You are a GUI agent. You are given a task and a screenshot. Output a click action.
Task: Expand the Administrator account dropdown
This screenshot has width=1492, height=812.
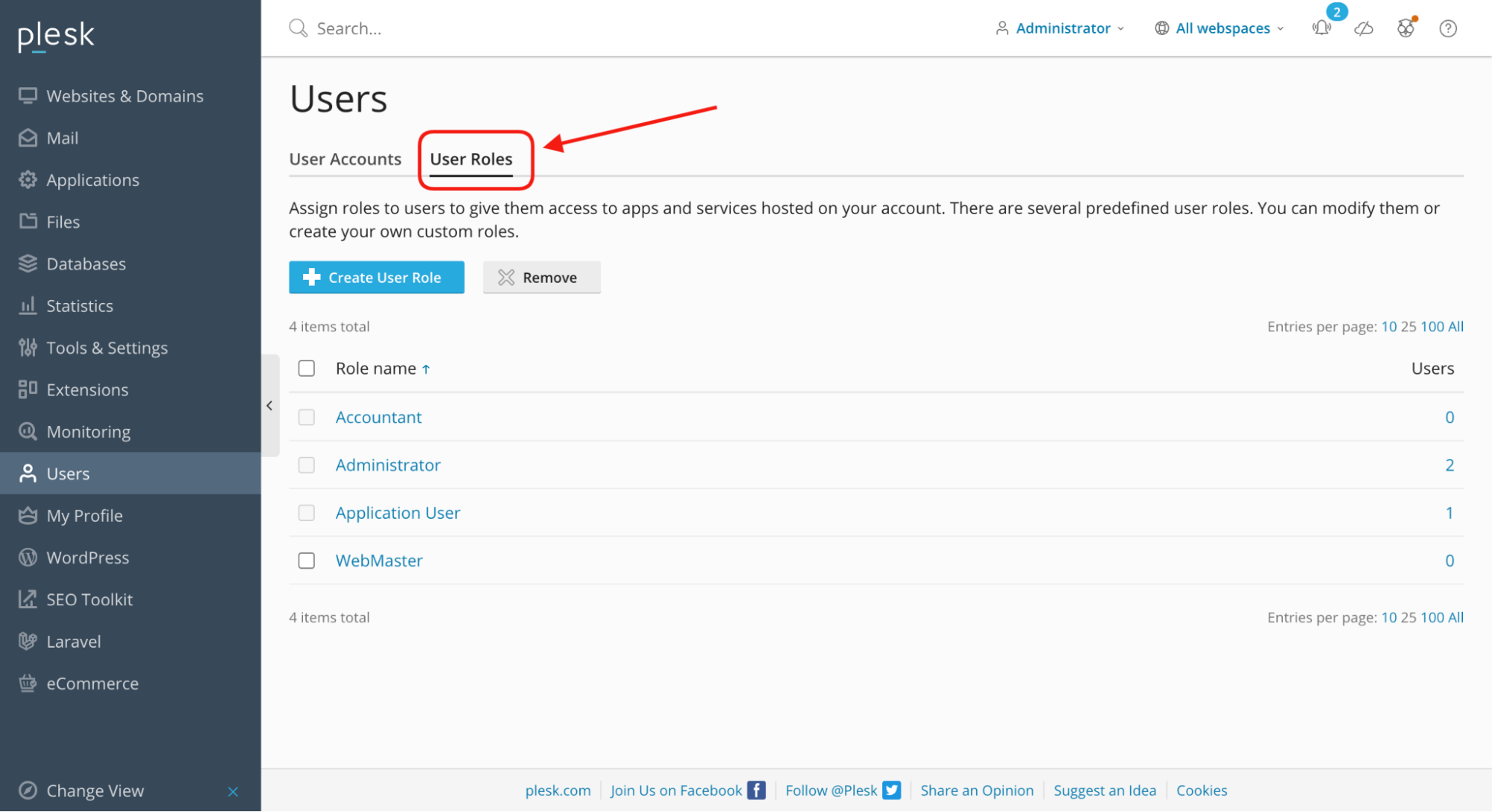(1059, 28)
